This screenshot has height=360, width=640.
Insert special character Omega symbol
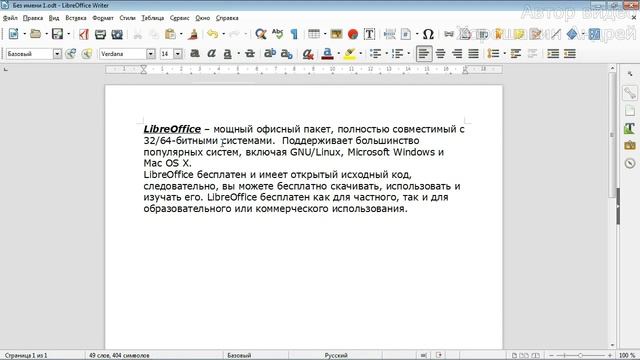(428, 34)
